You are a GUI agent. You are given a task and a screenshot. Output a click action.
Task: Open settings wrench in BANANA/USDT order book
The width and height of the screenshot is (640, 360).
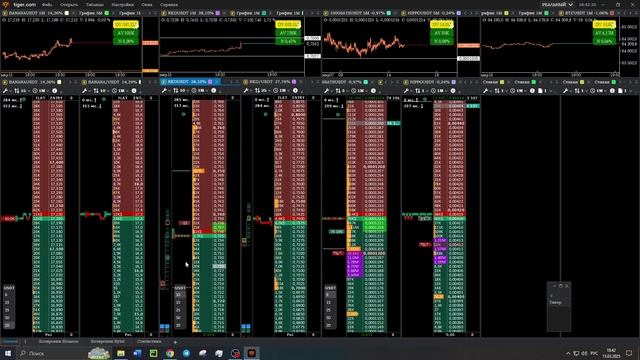click(84, 91)
